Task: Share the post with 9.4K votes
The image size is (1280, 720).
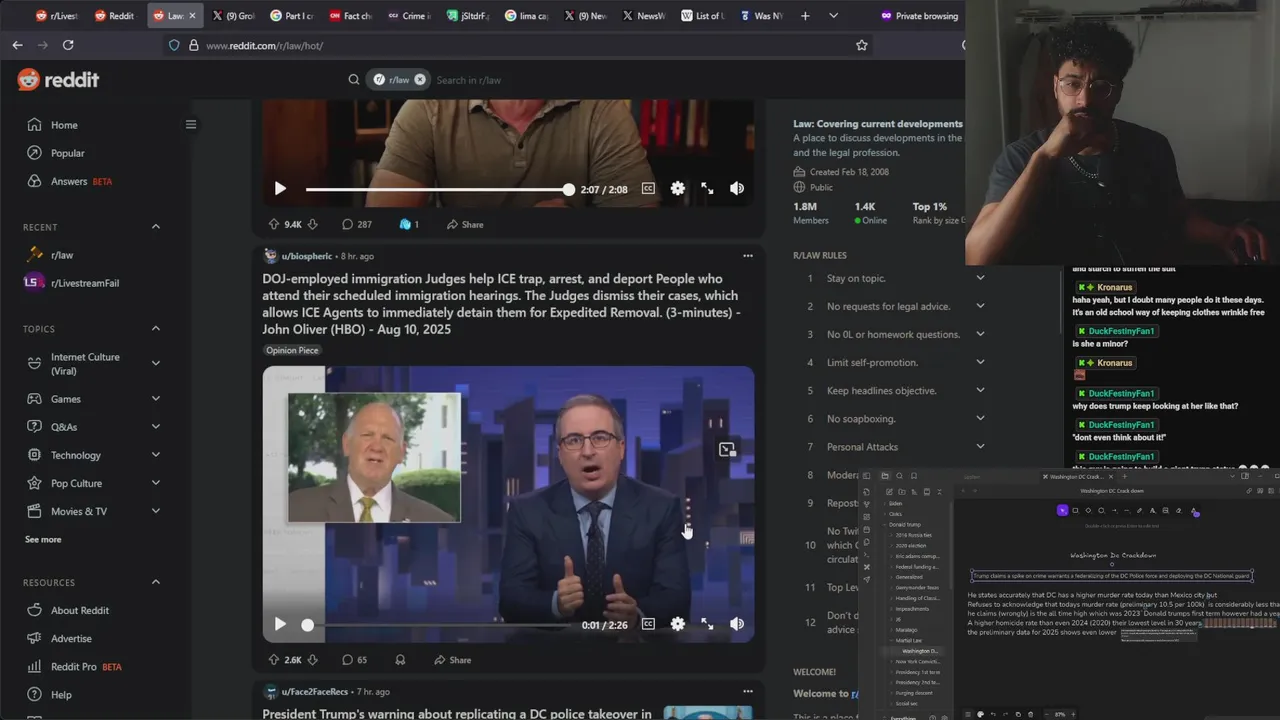Action: pyautogui.click(x=465, y=224)
